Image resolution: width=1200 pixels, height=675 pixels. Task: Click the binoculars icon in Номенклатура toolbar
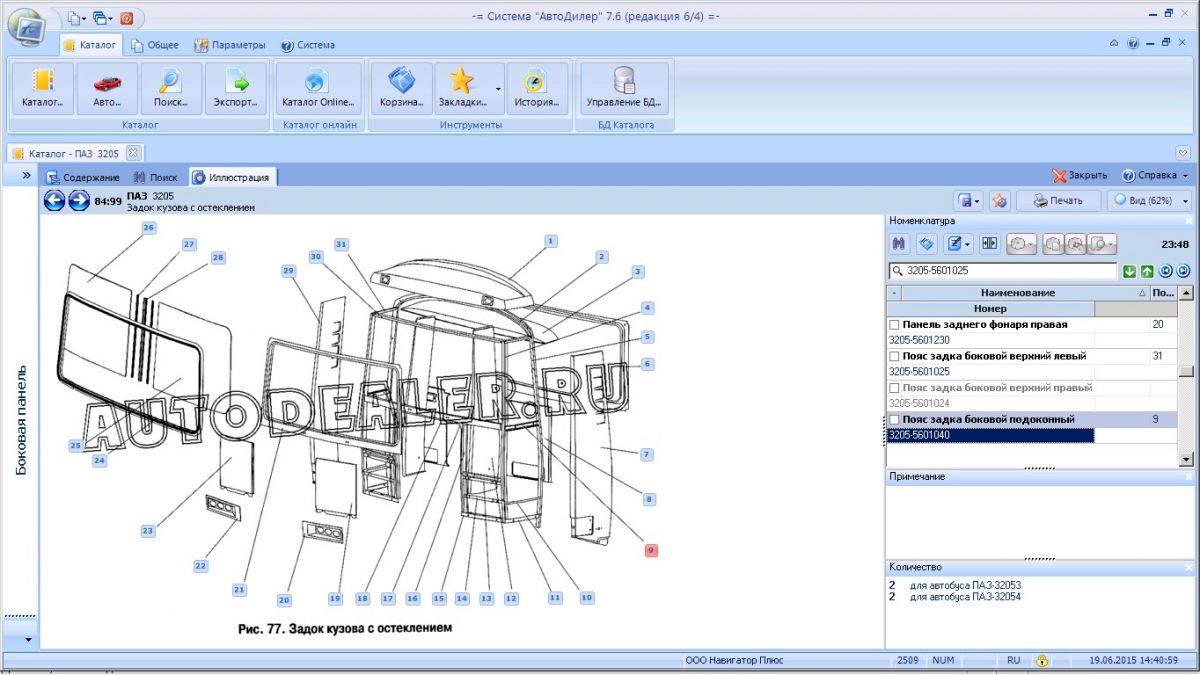899,243
